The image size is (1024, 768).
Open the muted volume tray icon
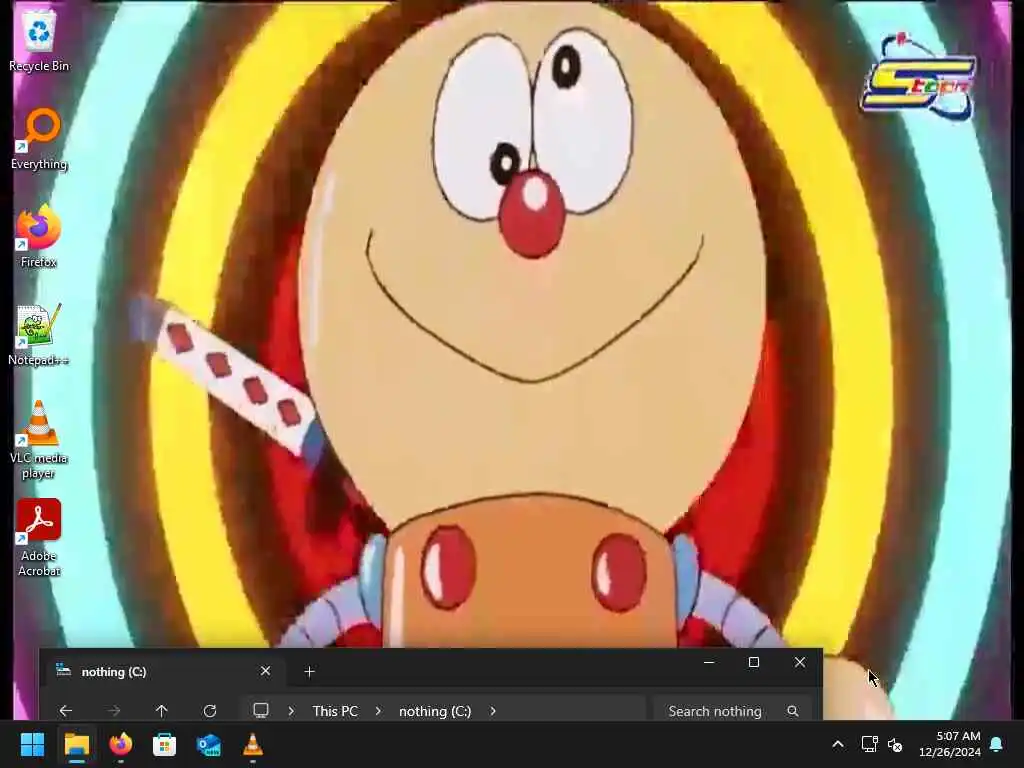coord(895,744)
